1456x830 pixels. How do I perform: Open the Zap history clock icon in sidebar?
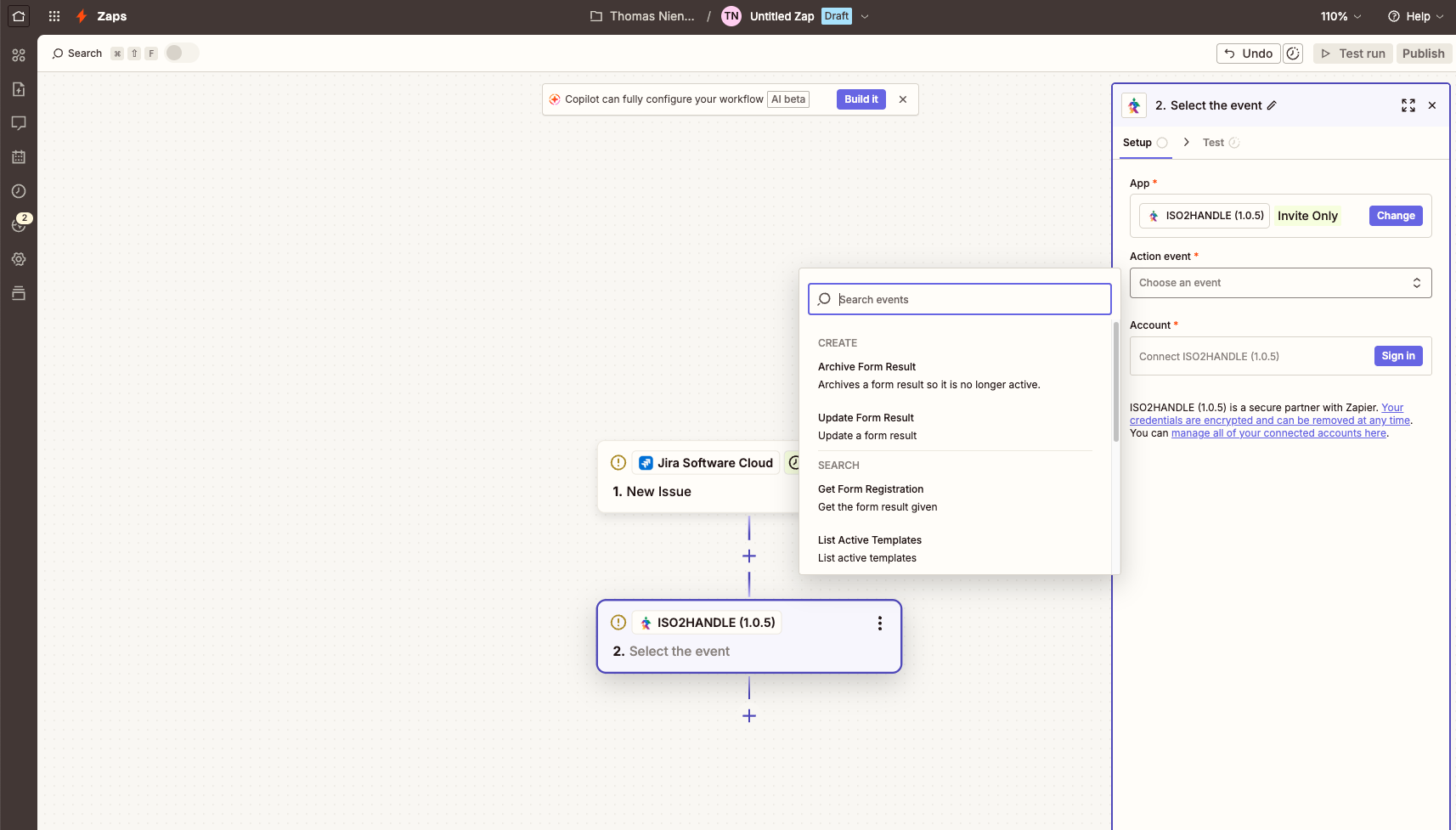click(x=19, y=191)
